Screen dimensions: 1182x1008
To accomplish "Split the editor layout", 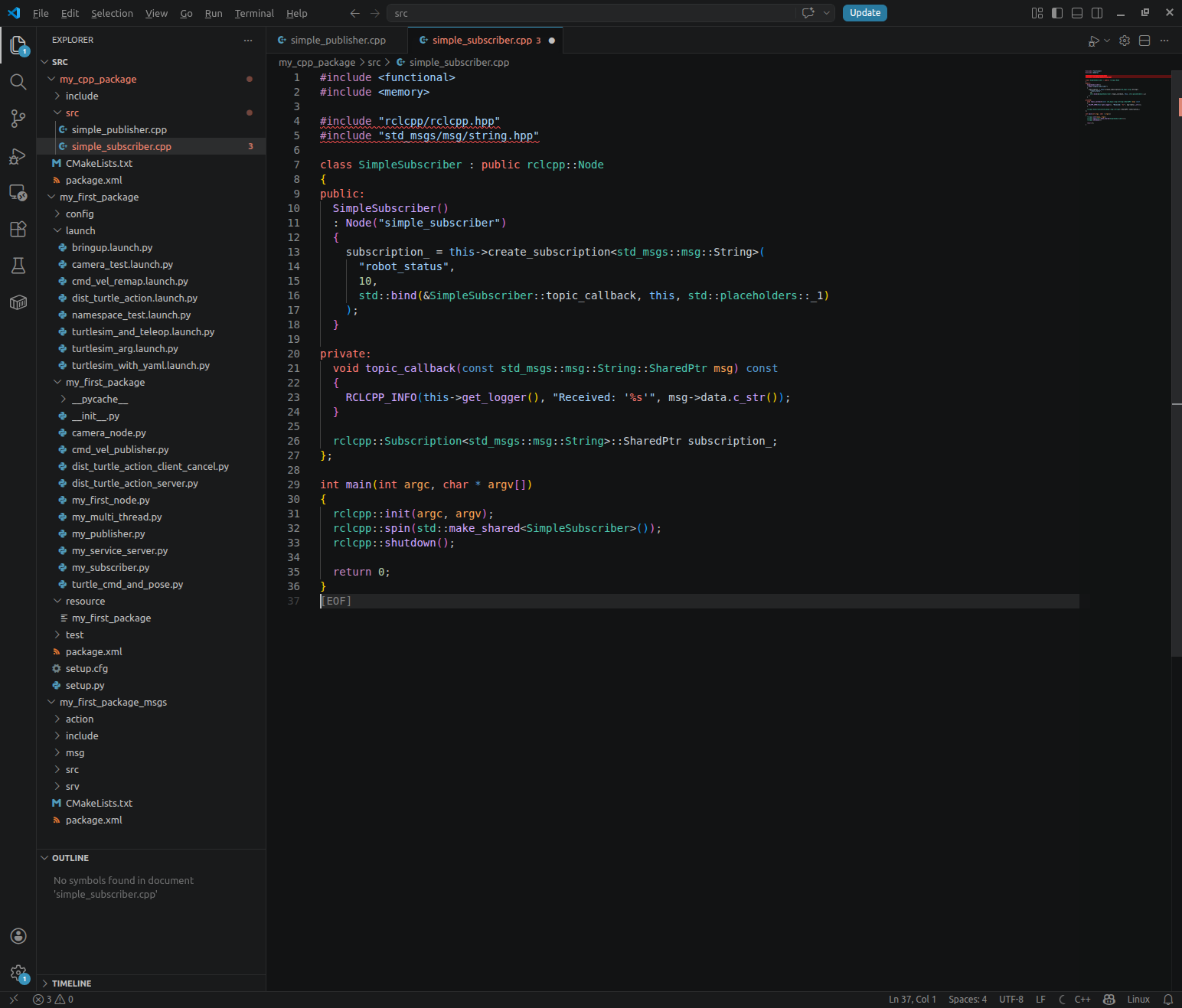I will click(x=1144, y=41).
